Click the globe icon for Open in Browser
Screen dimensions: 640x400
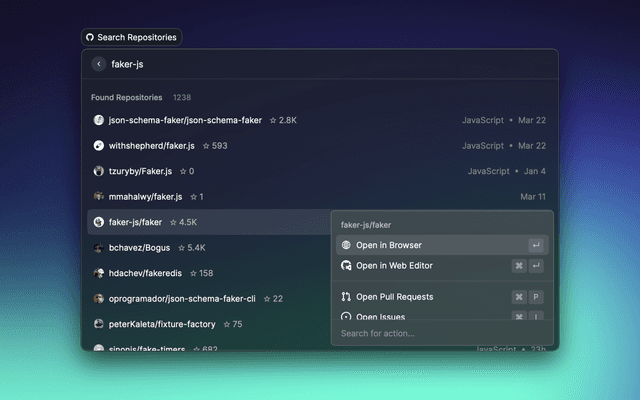tap(346, 245)
